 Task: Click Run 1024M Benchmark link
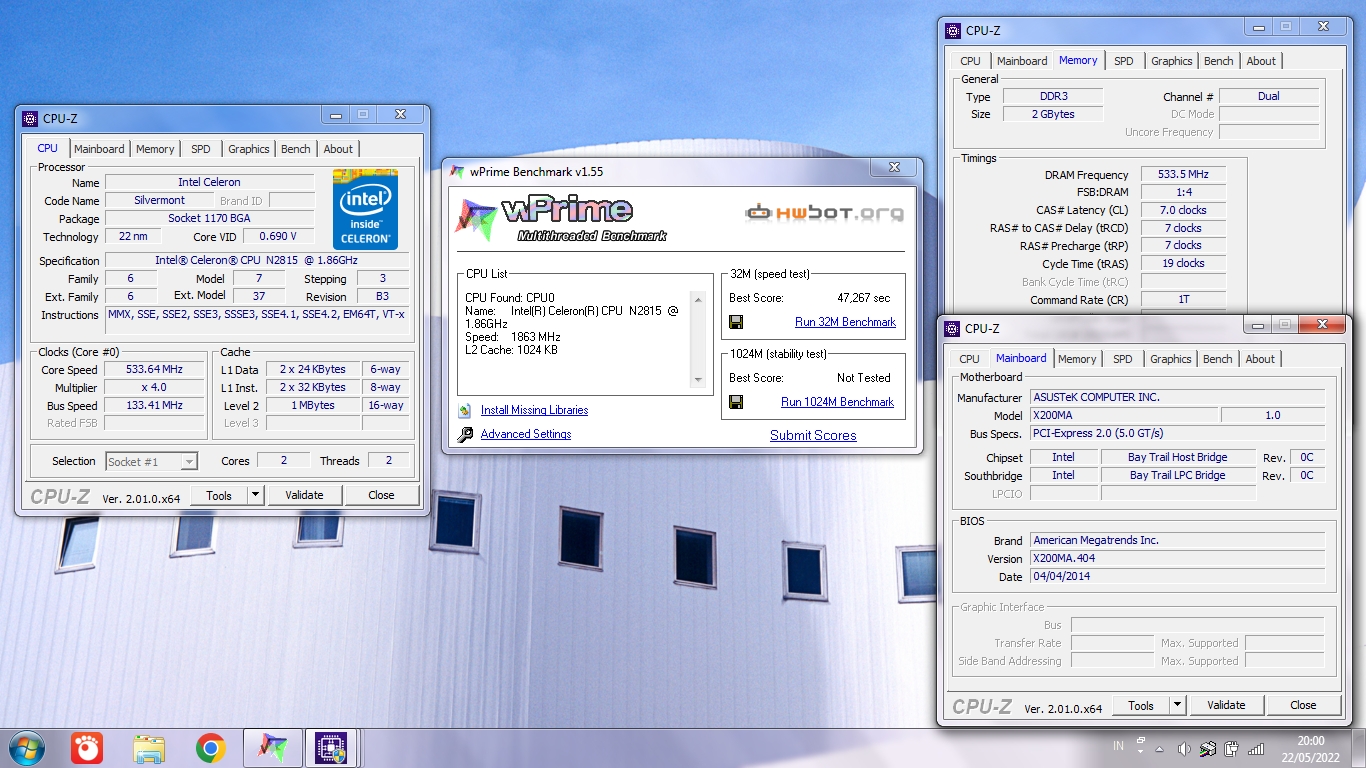tap(837, 402)
